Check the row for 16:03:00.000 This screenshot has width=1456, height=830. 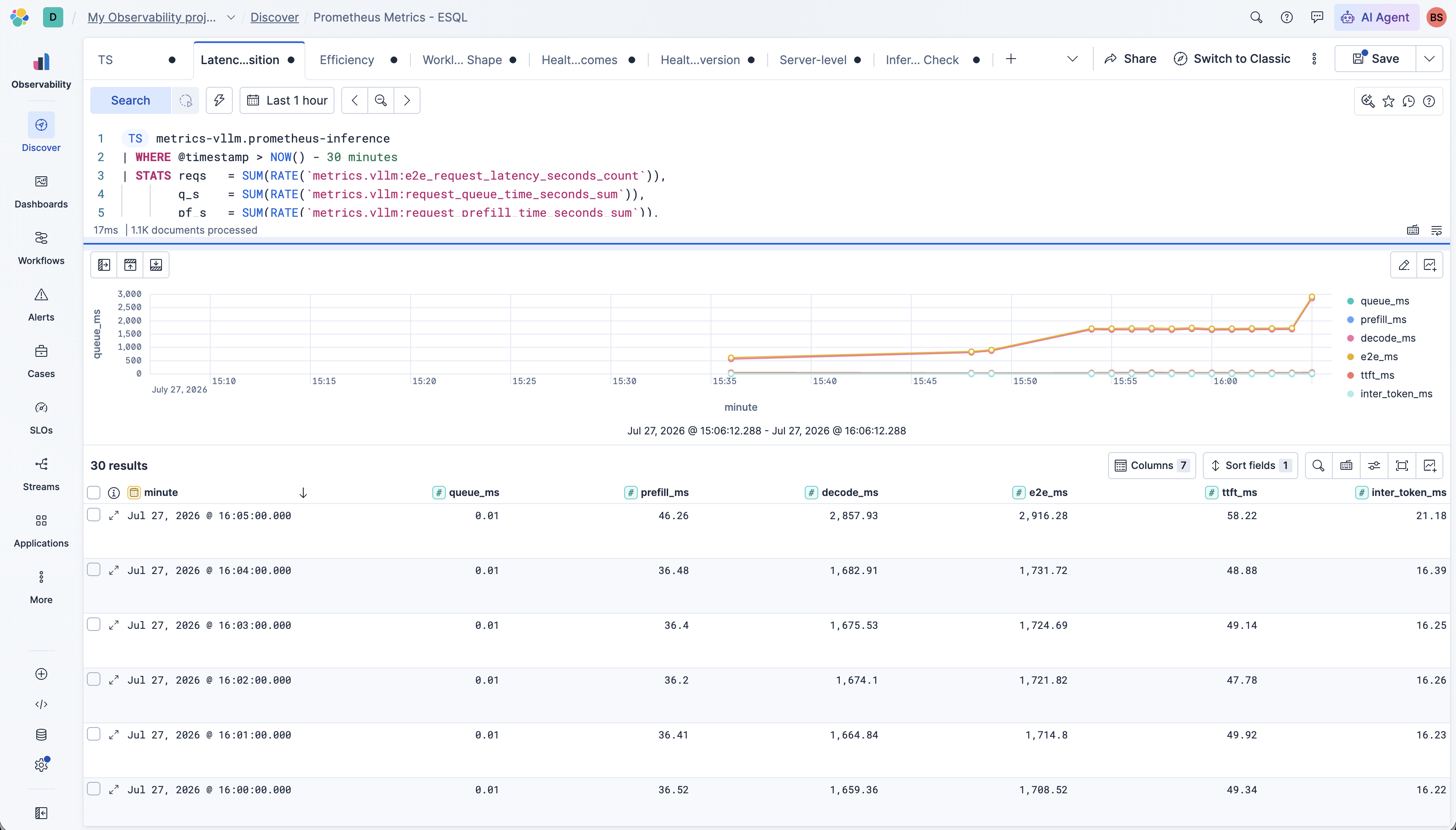pos(94,624)
